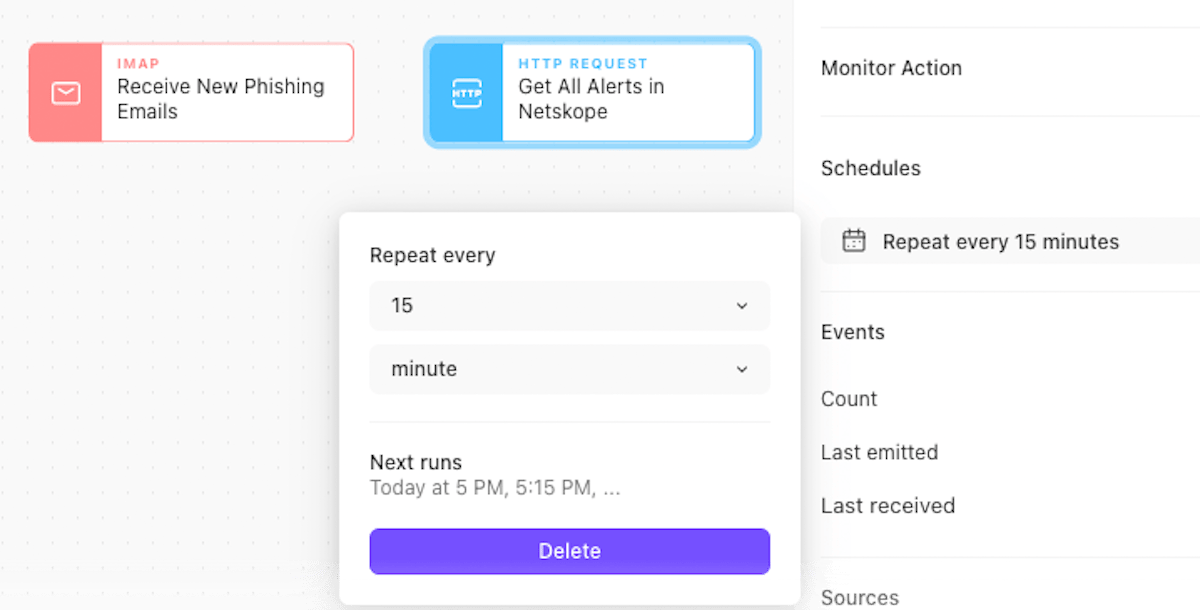Click the chevron arrow on the 15 dropdown

(x=741, y=306)
